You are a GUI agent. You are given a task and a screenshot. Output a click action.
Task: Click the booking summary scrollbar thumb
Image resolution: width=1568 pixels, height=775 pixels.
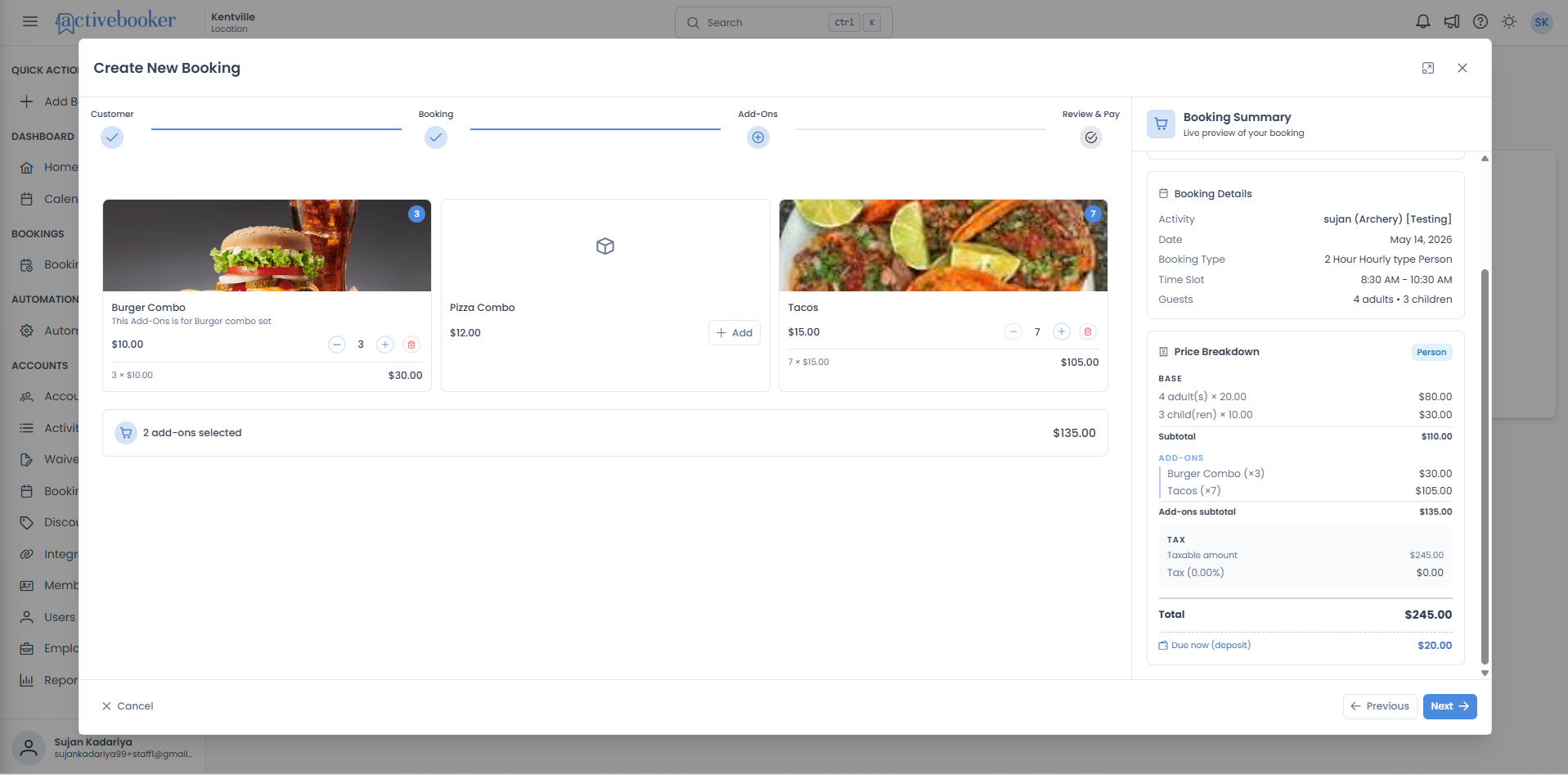[1485, 466]
